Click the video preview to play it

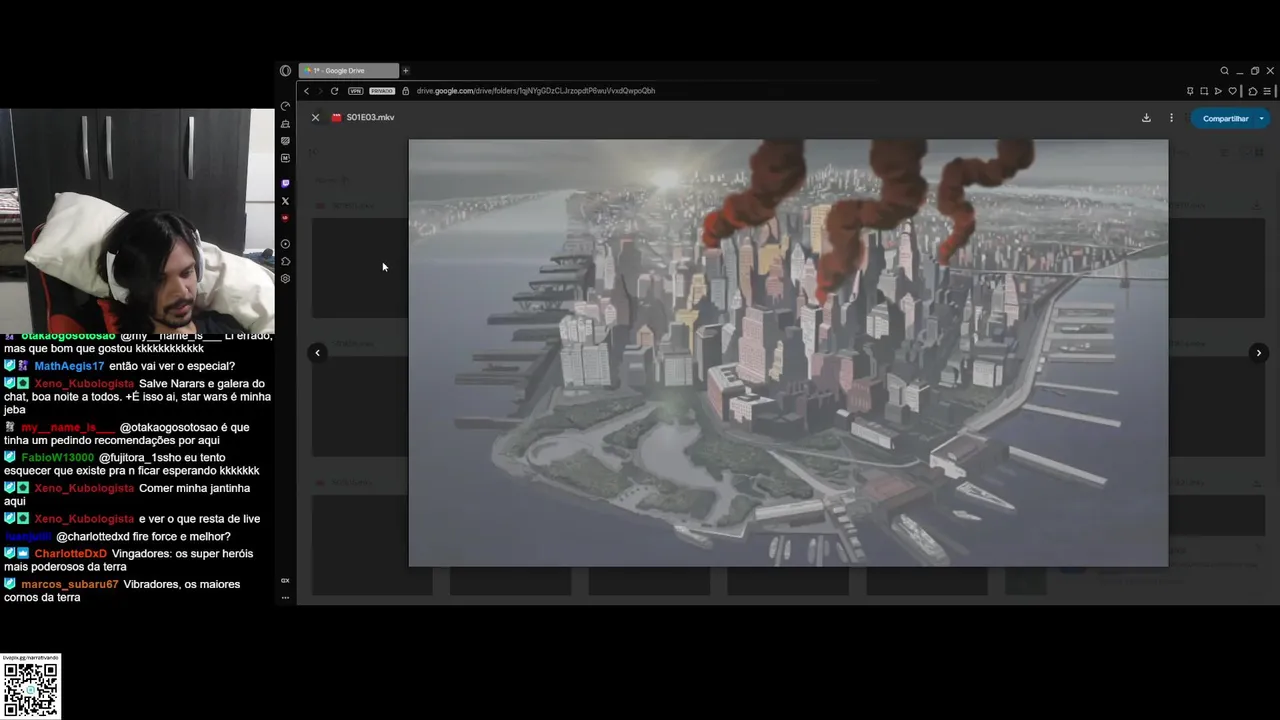[788, 353]
